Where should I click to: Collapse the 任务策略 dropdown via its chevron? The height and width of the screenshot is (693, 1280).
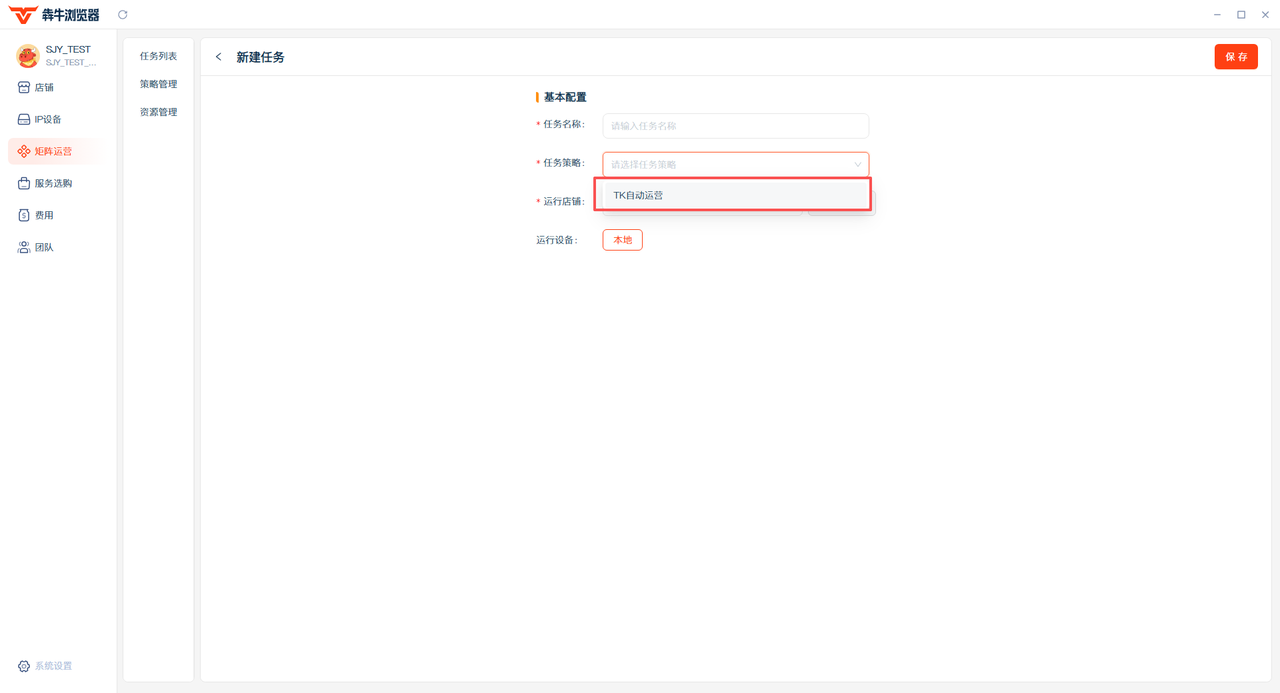857,164
